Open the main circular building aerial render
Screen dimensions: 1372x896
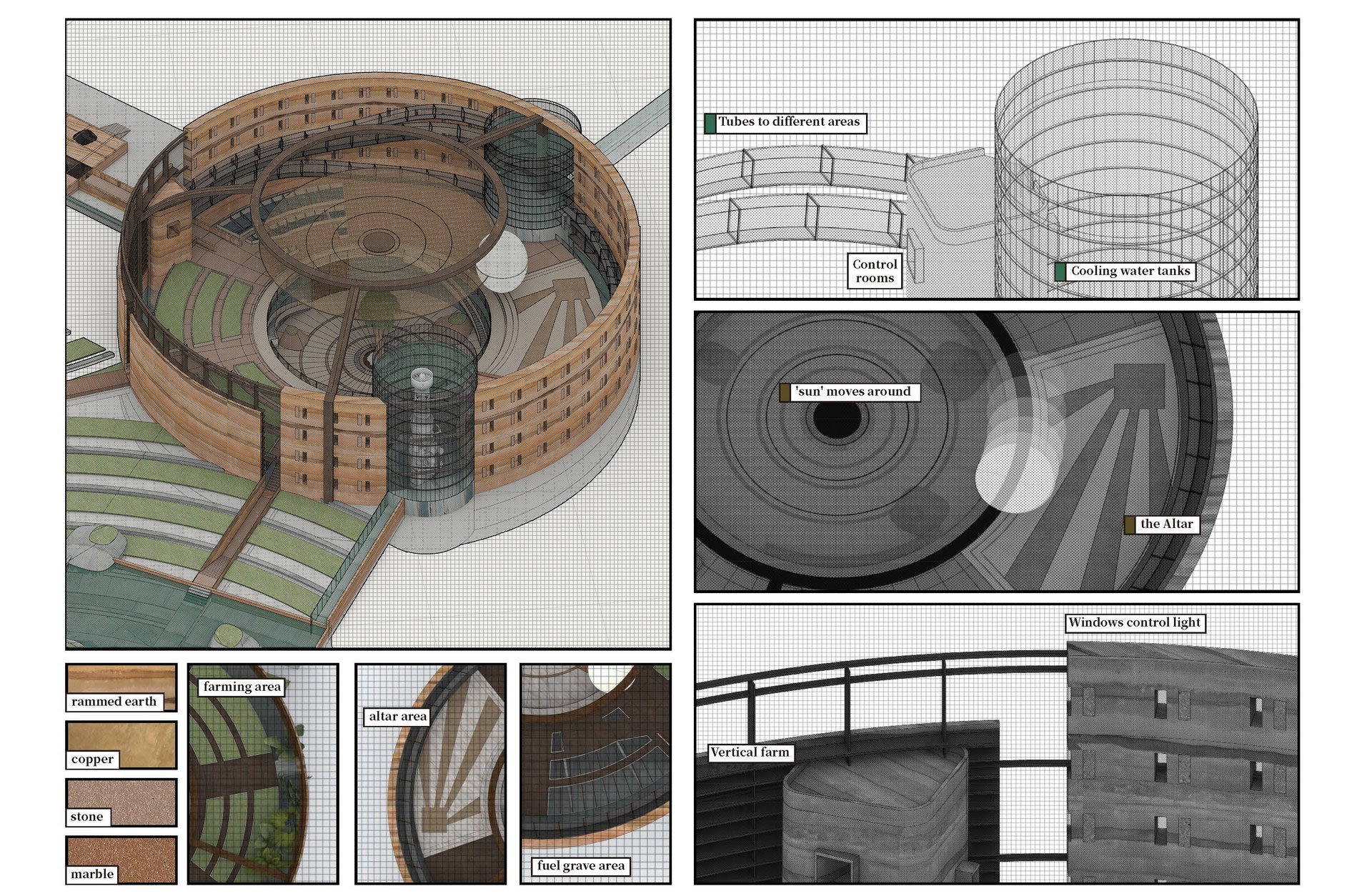tap(369, 334)
